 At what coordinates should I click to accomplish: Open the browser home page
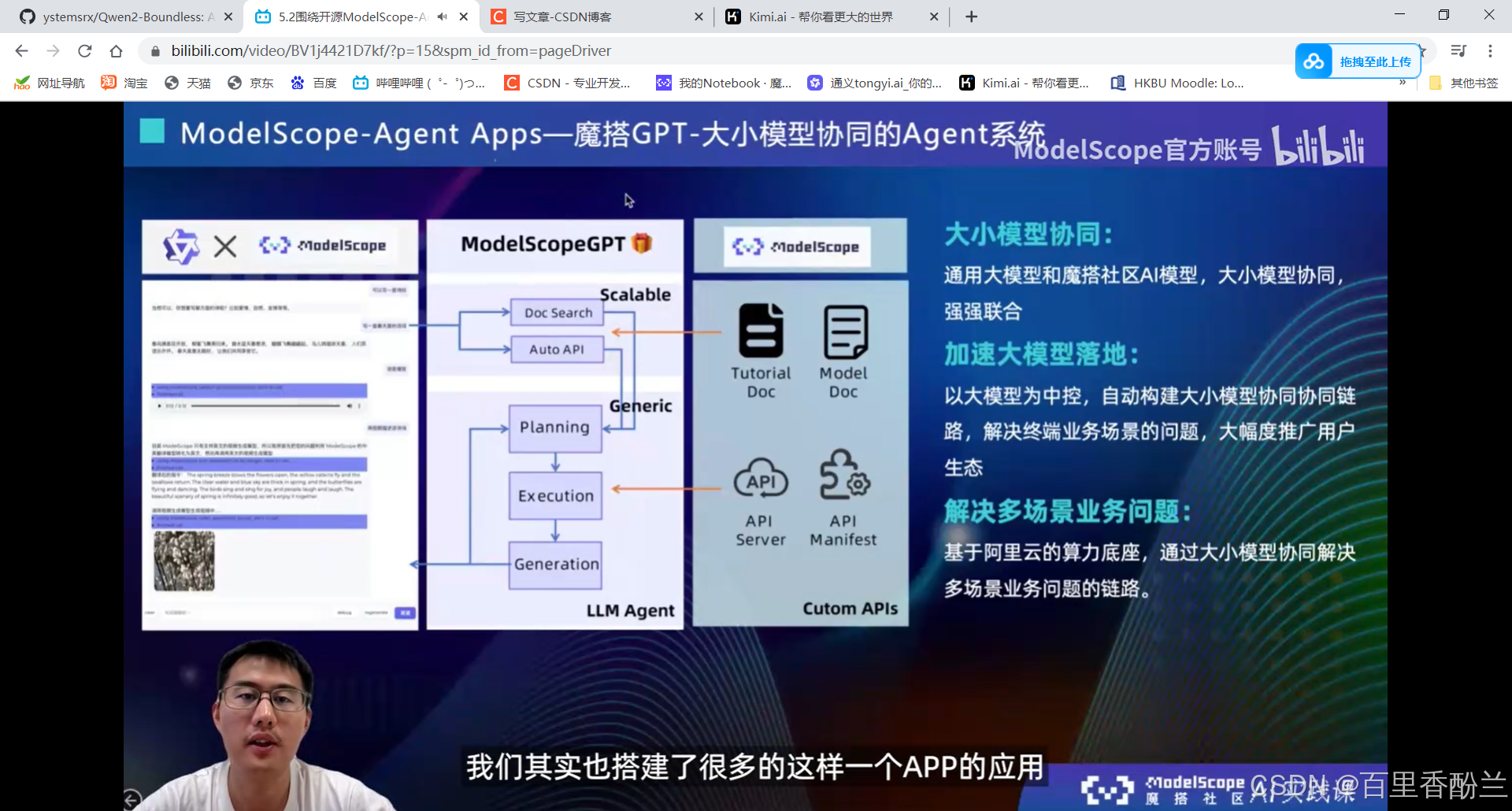pyautogui.click(x=116, y=51)
